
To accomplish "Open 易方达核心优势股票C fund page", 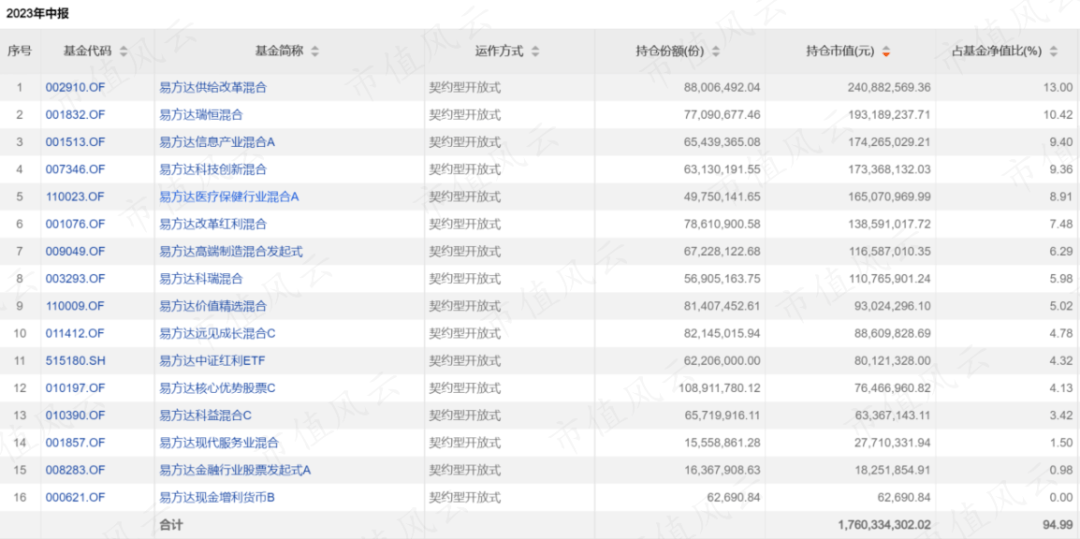I will tap(217, 388).
